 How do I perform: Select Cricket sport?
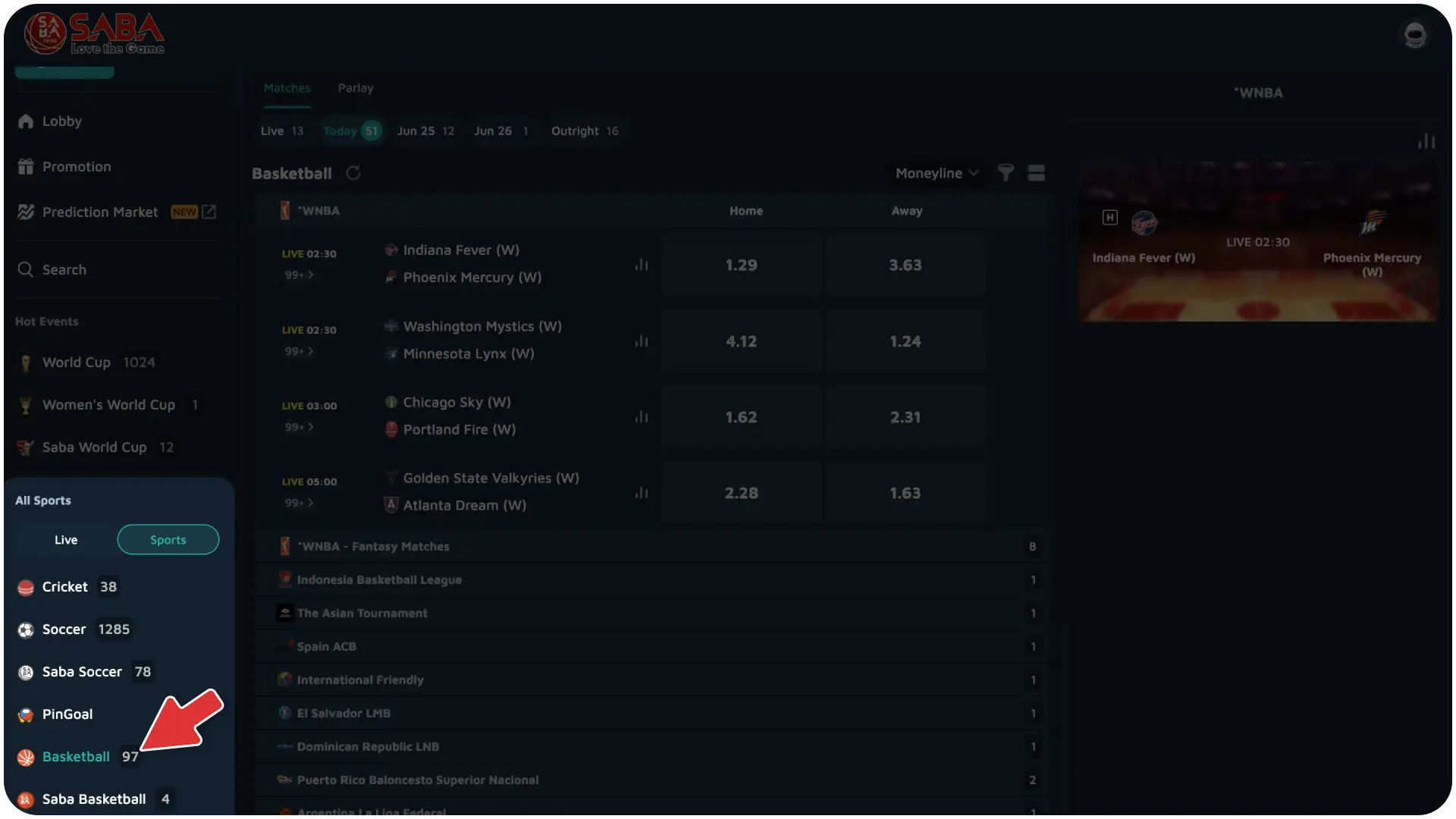[67, 587]
